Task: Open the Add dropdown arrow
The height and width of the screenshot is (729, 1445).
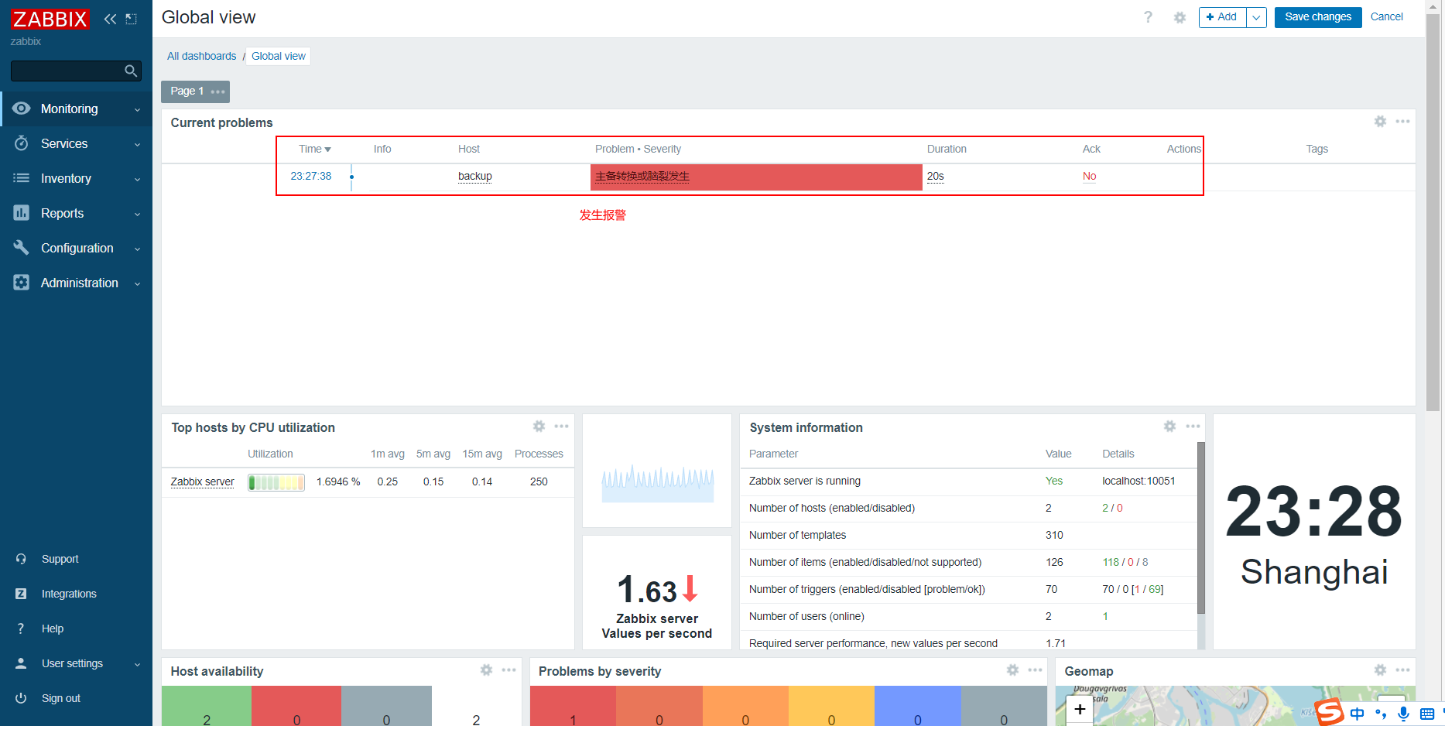Action: coord(1257,17)
